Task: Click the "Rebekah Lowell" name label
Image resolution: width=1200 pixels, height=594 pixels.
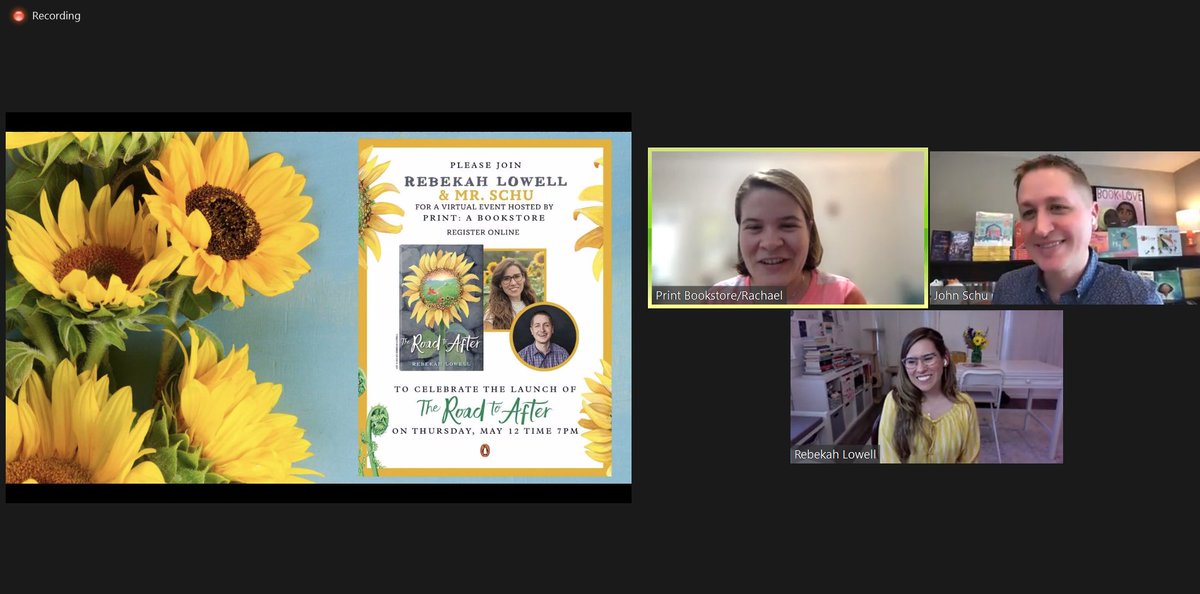Action: (833, 455)
